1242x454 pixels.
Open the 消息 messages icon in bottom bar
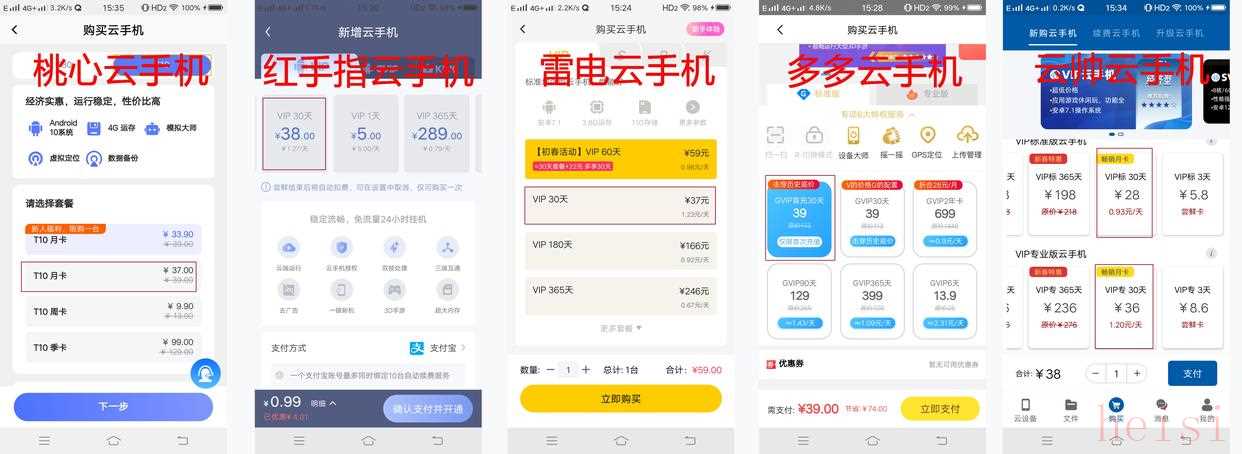(1161, 405)
